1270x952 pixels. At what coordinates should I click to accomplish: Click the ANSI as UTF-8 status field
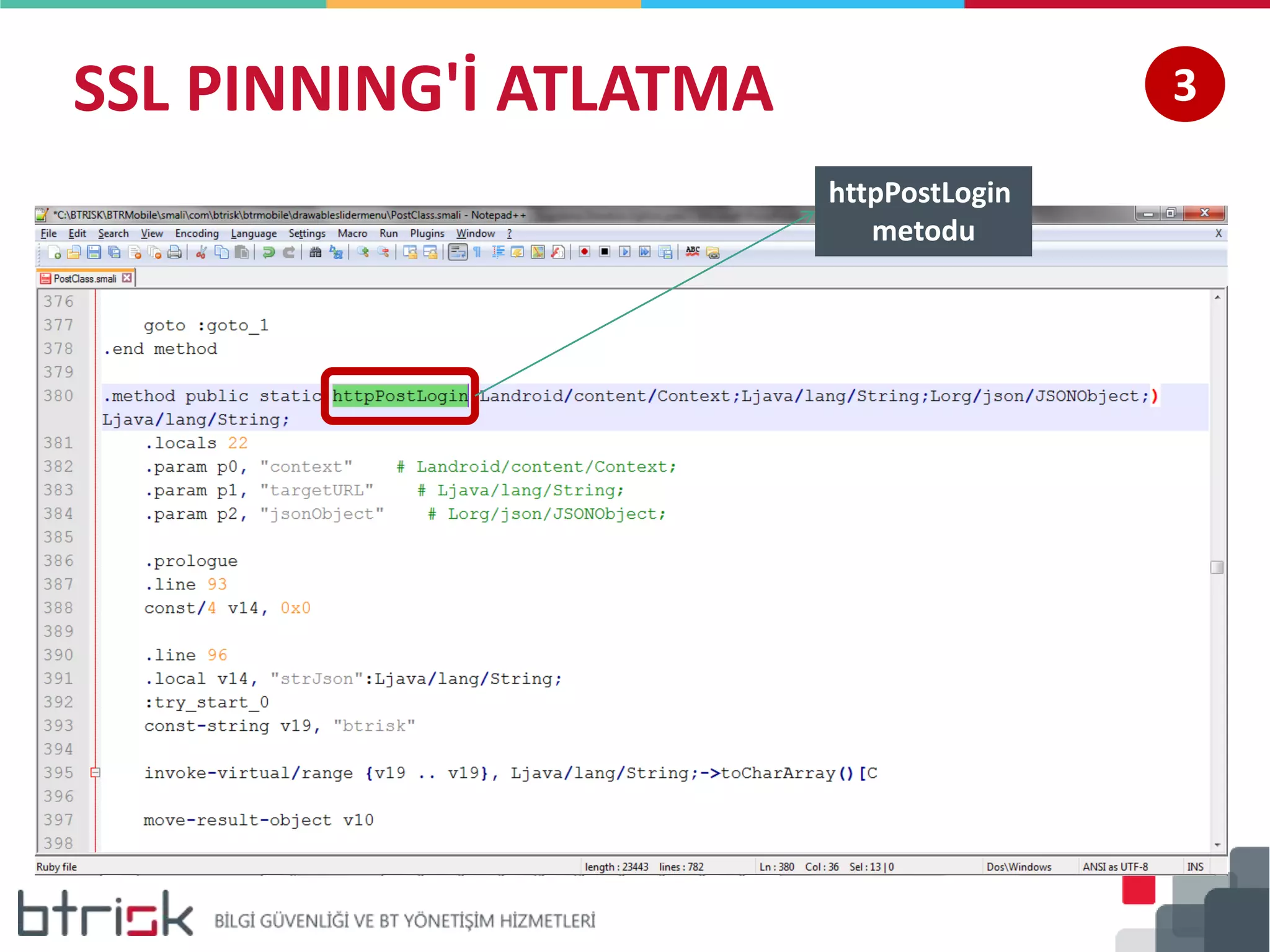coord(1115,866)
